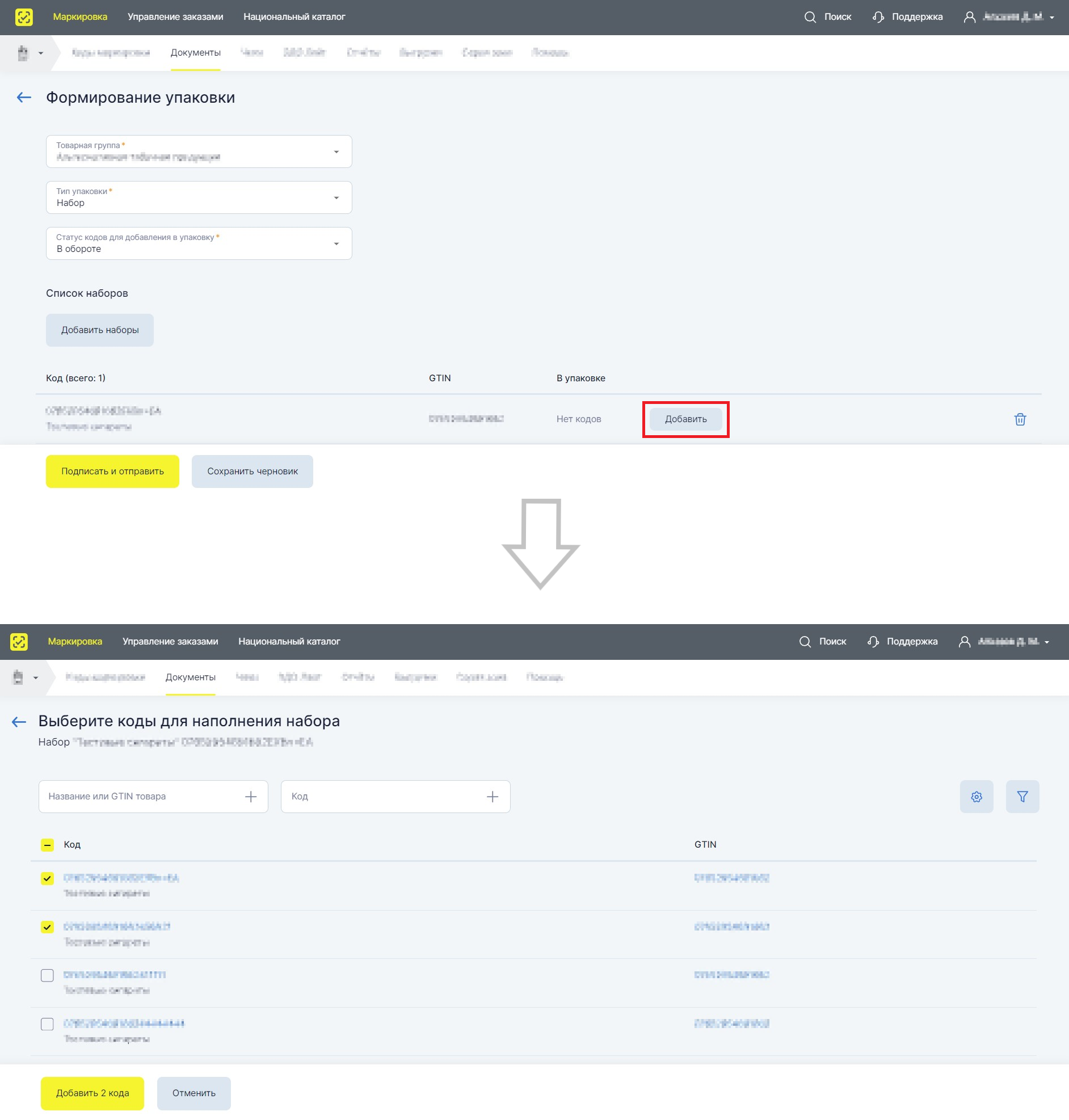Open the filter funnel icon
The image size is (1069, 1120).
1022,797
